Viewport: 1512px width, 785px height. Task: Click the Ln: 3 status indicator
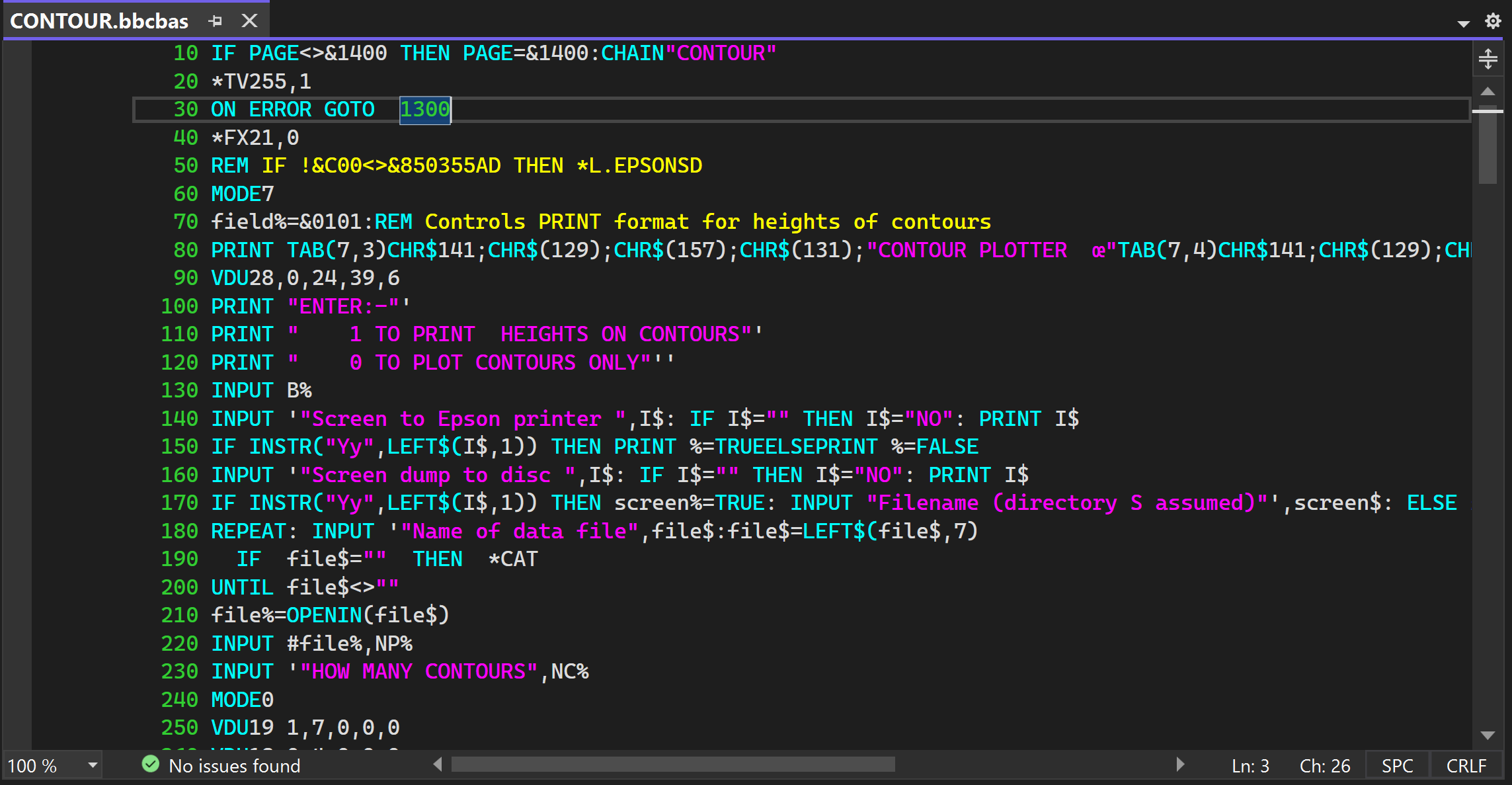(x=1250, y=766)
